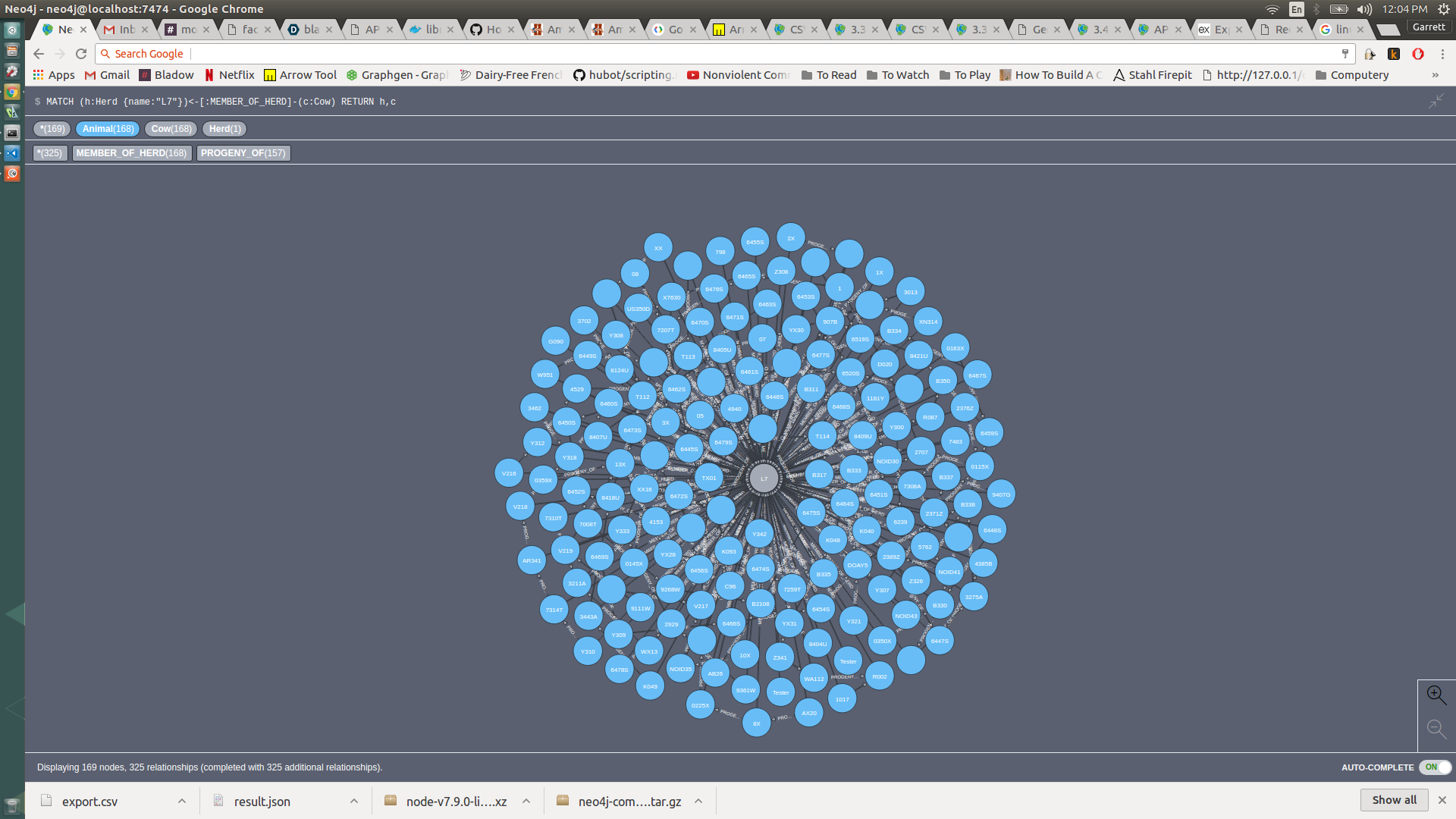Expand export.csv download options

point(182,801)
